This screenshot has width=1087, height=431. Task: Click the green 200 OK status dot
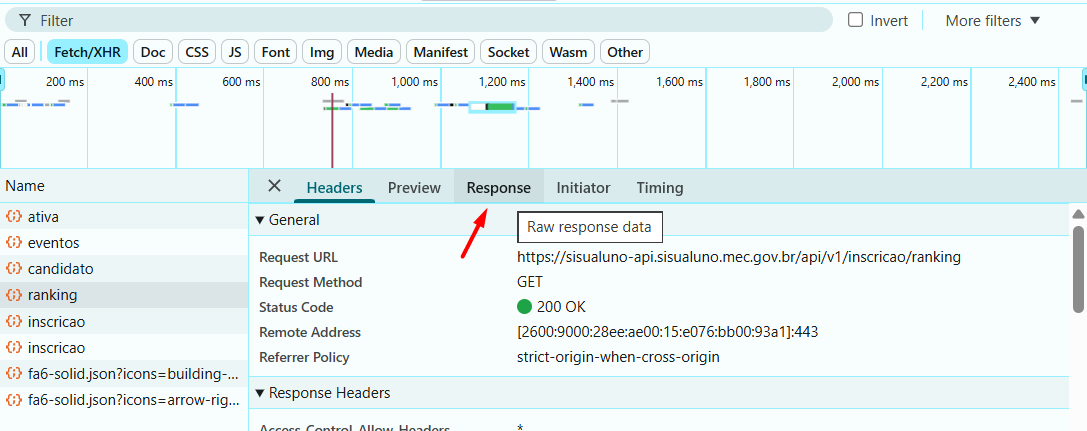click(x=524, y=307)
